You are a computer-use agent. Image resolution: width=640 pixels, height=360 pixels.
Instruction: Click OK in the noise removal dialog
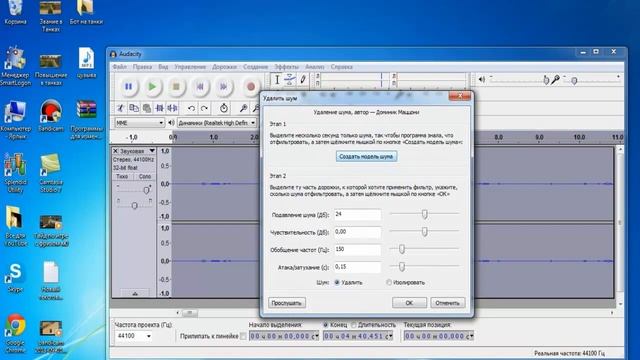(409, 303)
